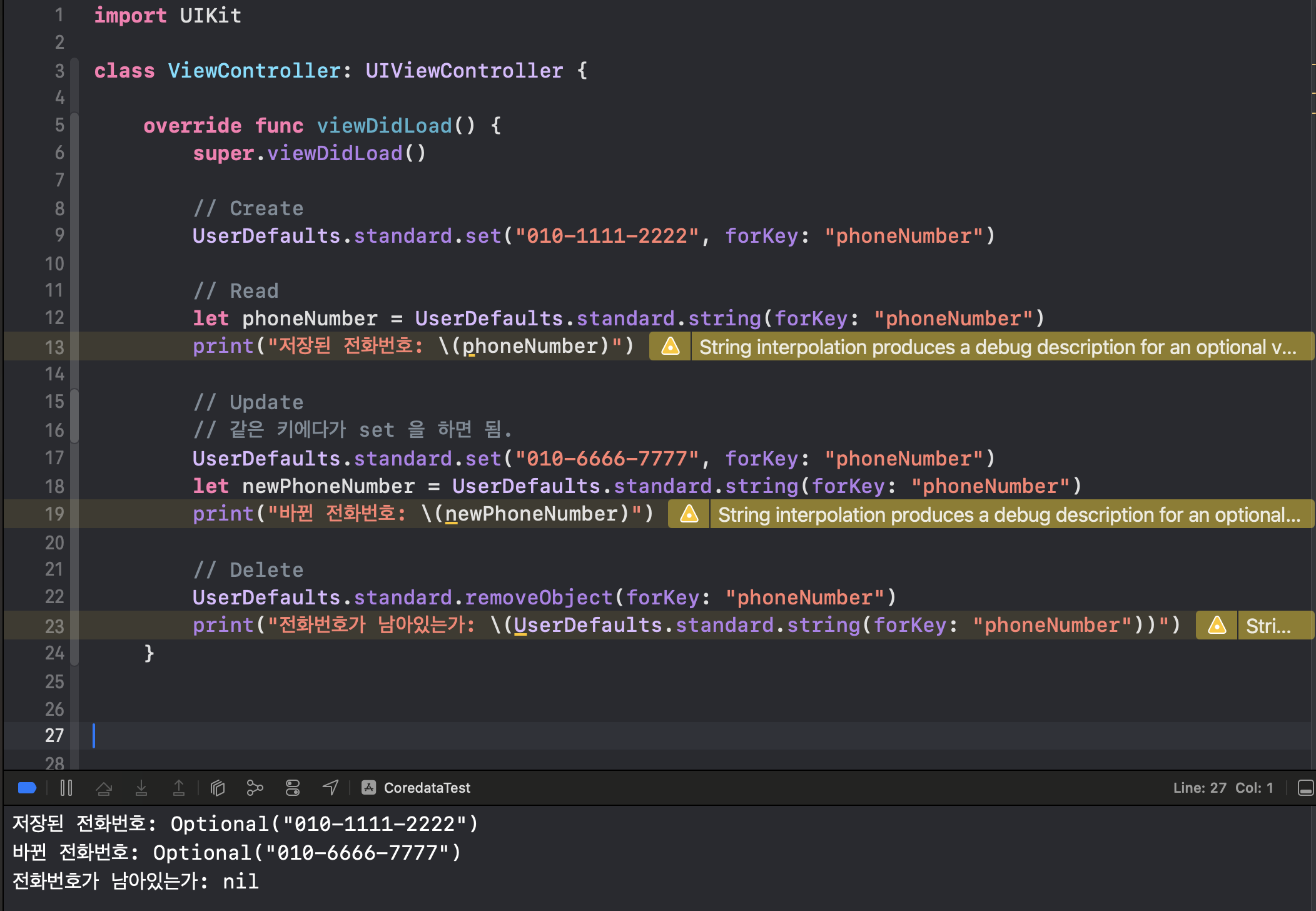
Task: Open Environment Overrides switch icon
Action: click(x=293, y=788)
